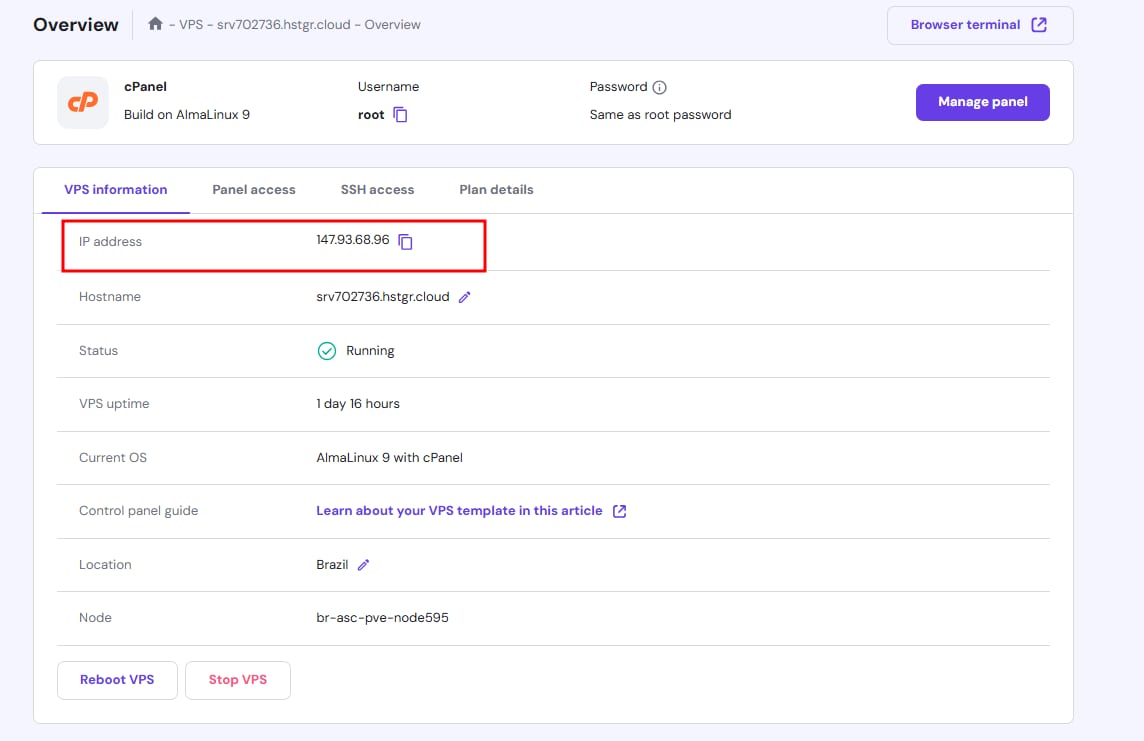Screen dimensions: 1144x741
Task: Click the srv702736.hstgr.cloud hostname value
Action: pyautogui.click(x=382, y=297)
